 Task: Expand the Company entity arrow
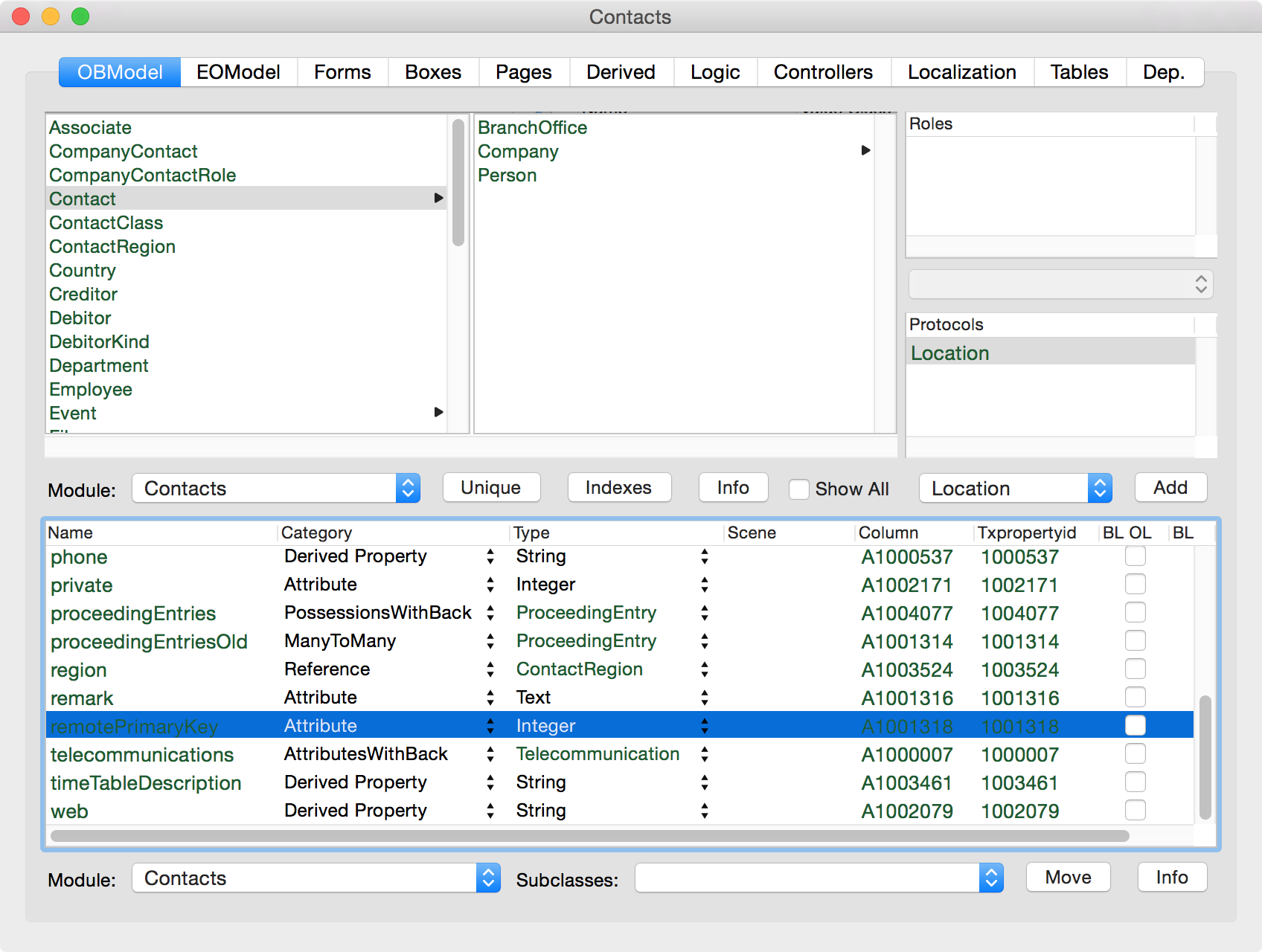(865, 150)
